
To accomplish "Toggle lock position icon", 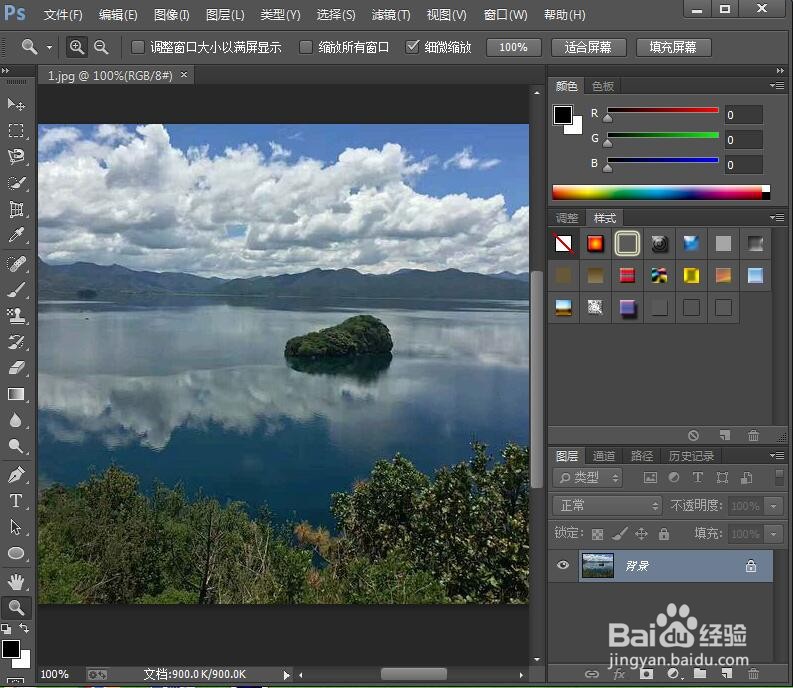I will click(641, 534).
